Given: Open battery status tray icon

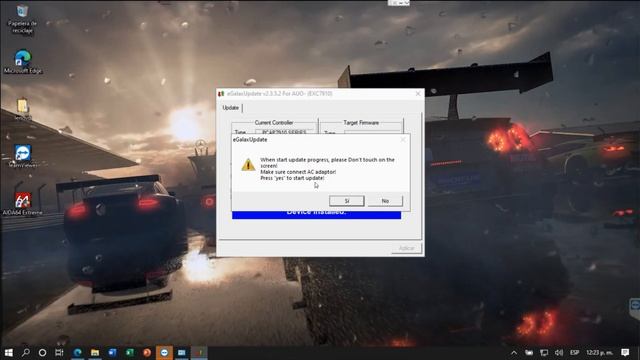Looking at the screenshot, I should (529, 352).
